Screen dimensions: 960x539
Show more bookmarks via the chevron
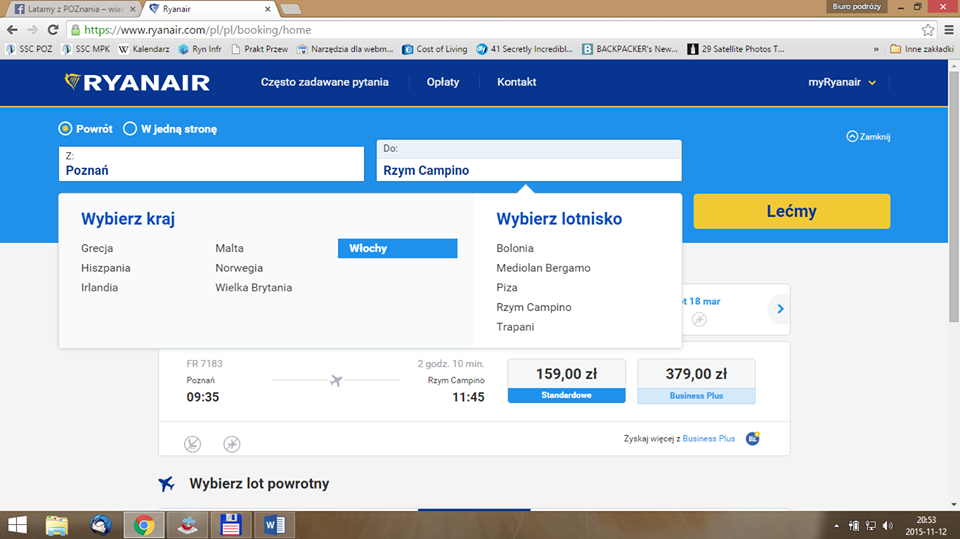[876, 49]
